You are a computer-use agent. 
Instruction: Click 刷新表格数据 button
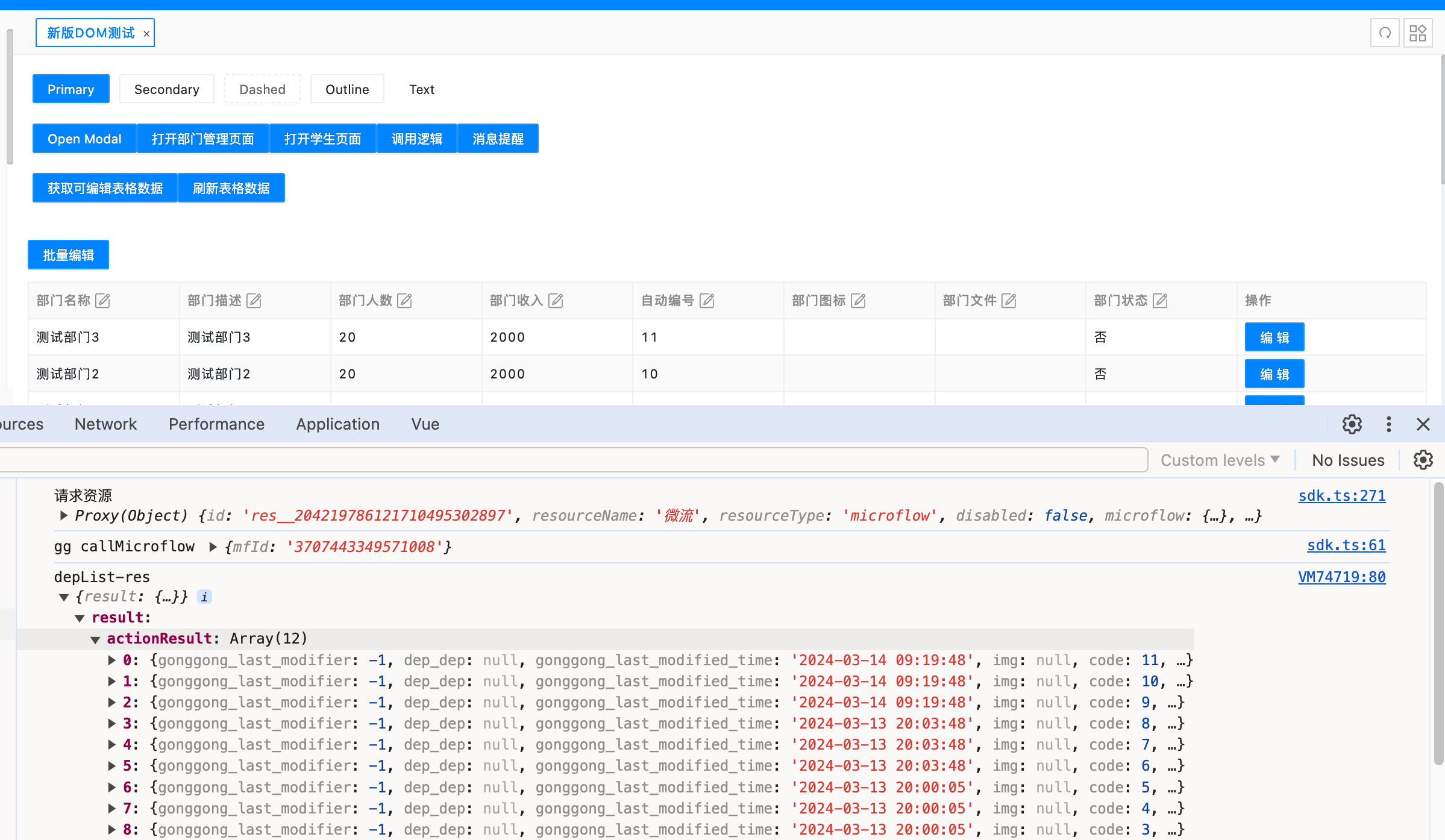click(x=231, y=188)
